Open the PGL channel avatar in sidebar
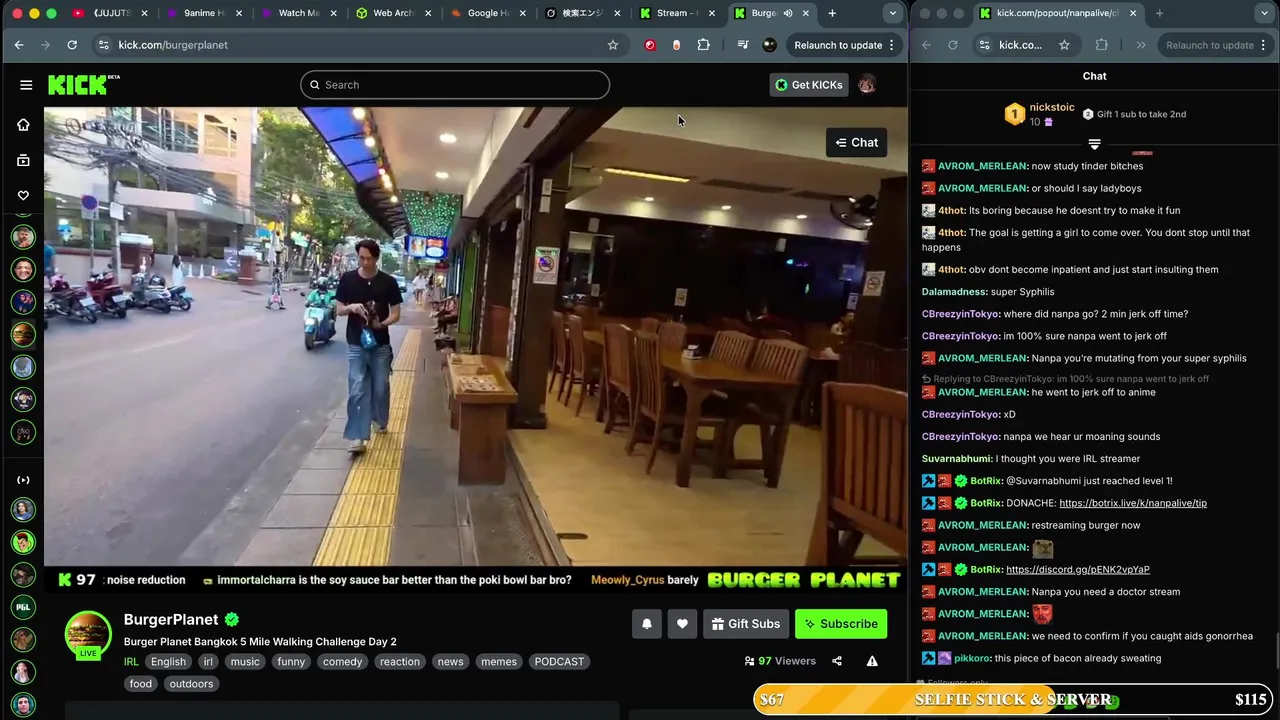The image size is (1280, 720). coord(23,607)
